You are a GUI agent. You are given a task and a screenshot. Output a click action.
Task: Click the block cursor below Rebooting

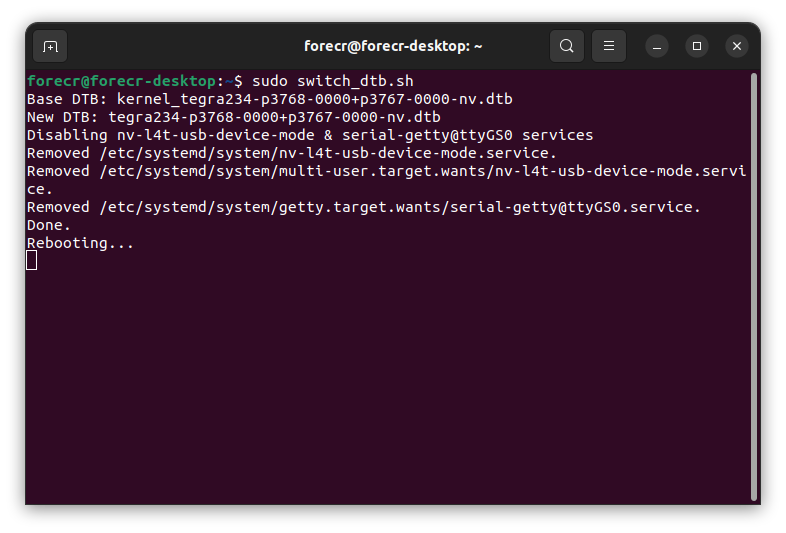(32, 261)
